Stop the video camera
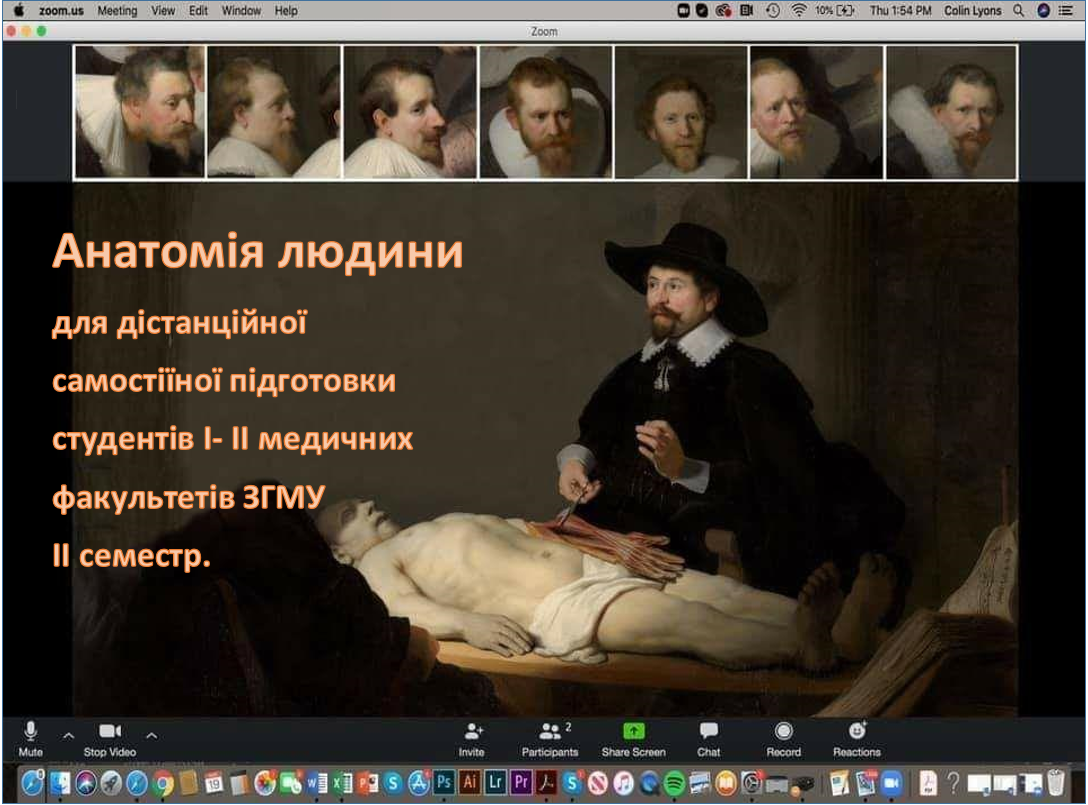The height and width of the screenshot is (805, 1088). 110,738
